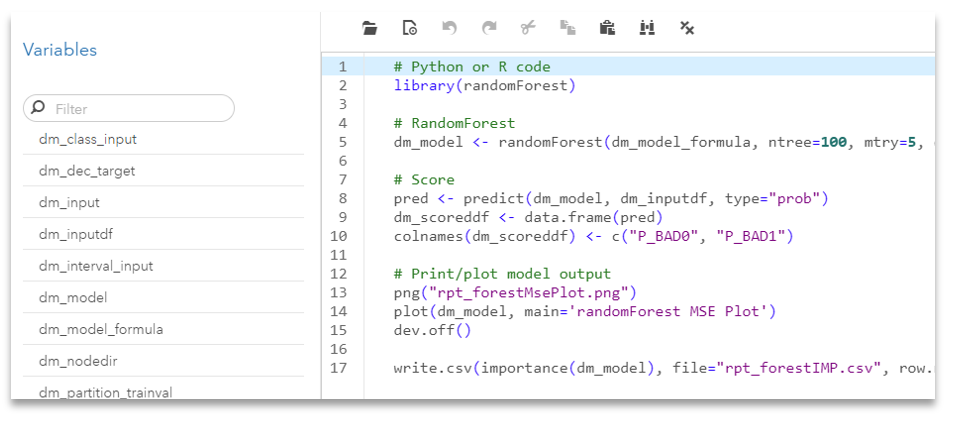Choose the dm_input variable
963x425 pixels.
[x=69, y=203]
